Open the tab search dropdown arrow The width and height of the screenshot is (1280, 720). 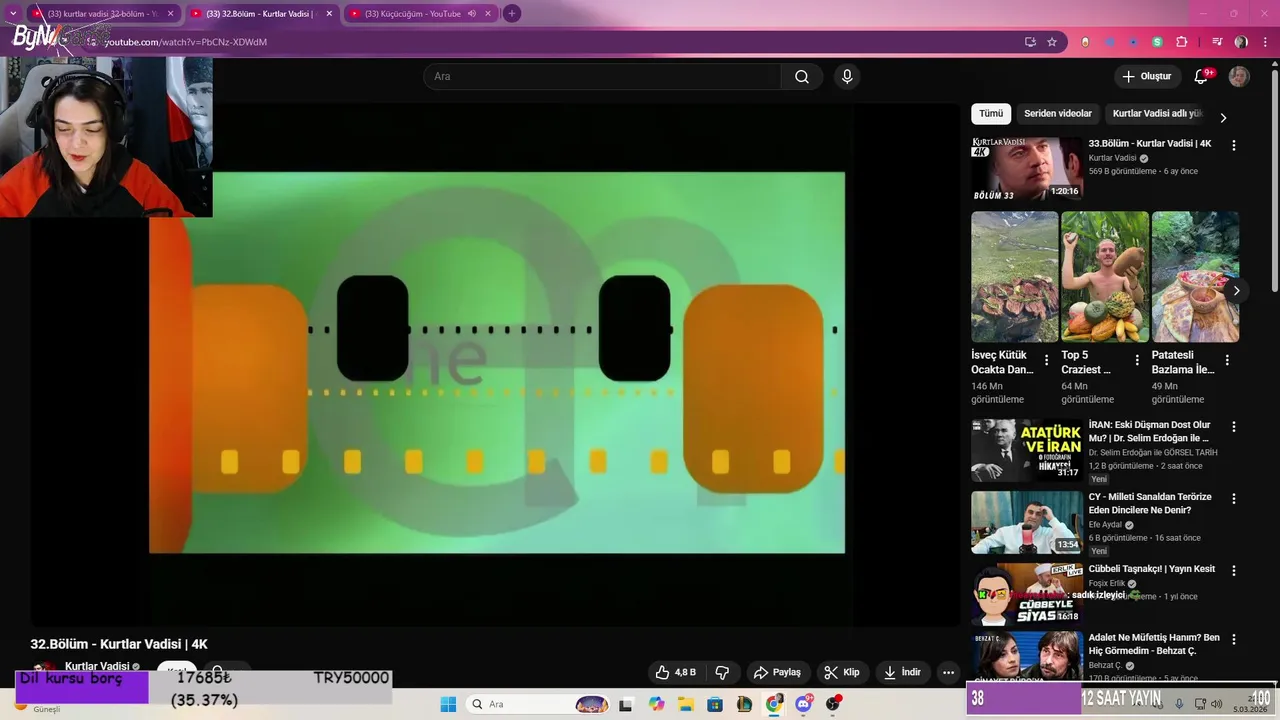(12, 14)
